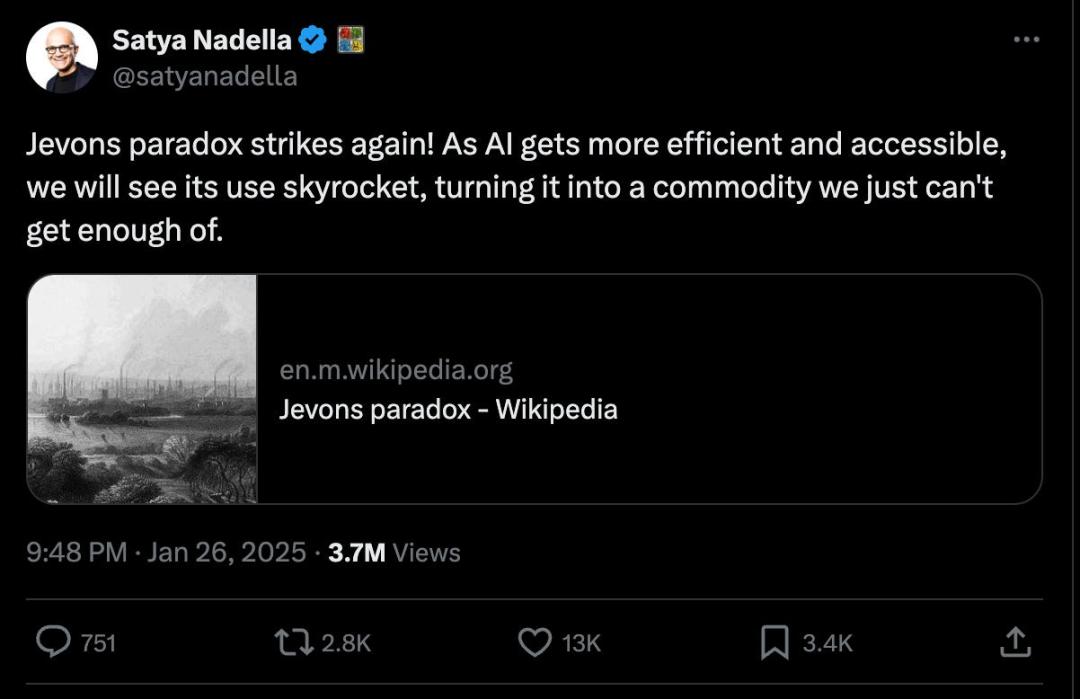Image resolution: width=1080 pixels, height=699 pixels.
Task: Click the 2.8K reposts count
Action: (346, 643)
